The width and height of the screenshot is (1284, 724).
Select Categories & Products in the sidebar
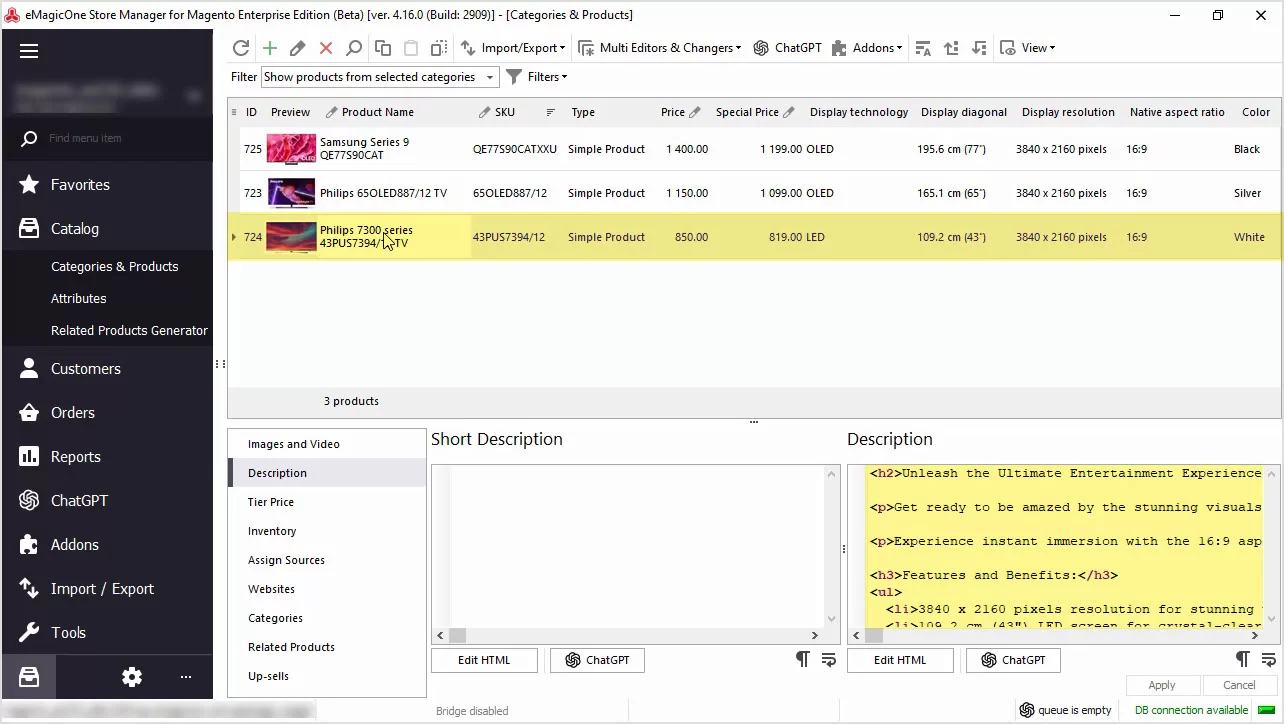pyautogui.click(x=114, y=267)
